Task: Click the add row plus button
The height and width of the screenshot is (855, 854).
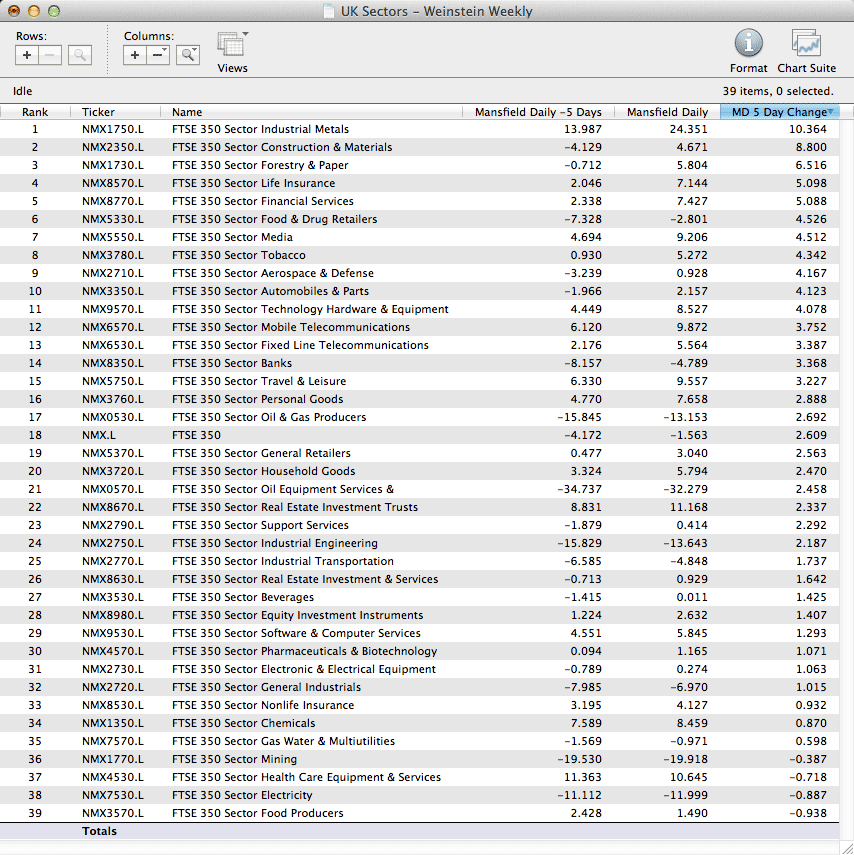Action: point(27,55)
